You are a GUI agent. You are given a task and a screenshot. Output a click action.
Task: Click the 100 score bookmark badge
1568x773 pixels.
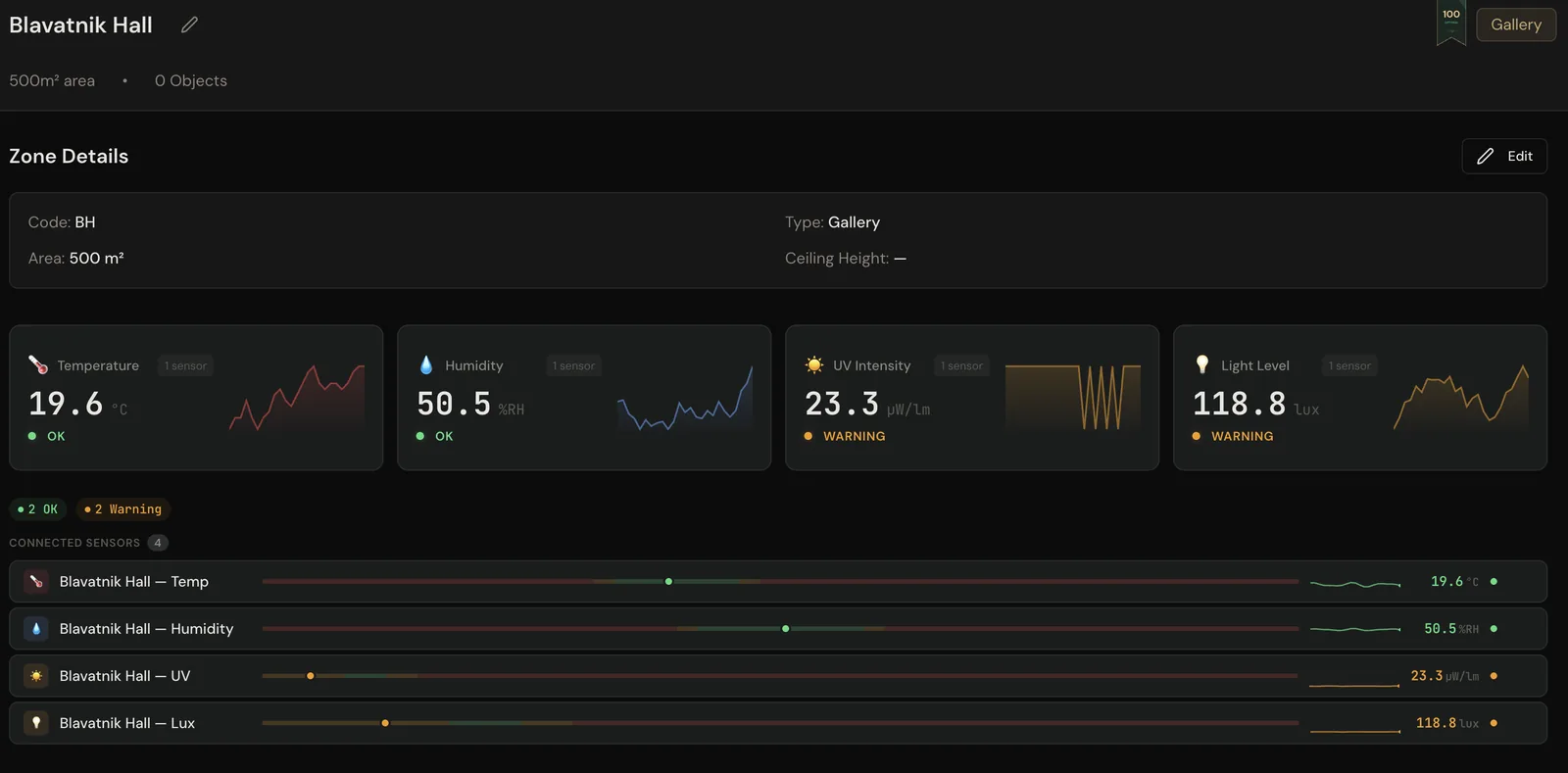1451,23
